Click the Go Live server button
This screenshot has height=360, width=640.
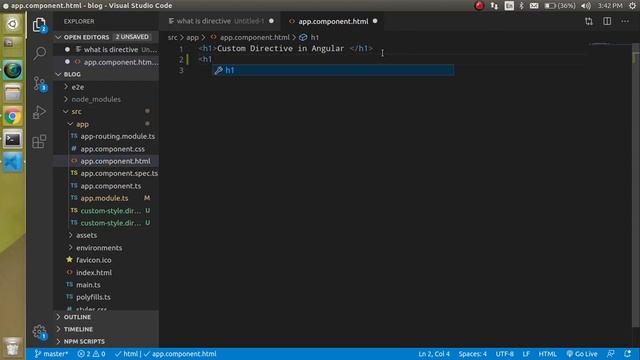tap(582, 354)
